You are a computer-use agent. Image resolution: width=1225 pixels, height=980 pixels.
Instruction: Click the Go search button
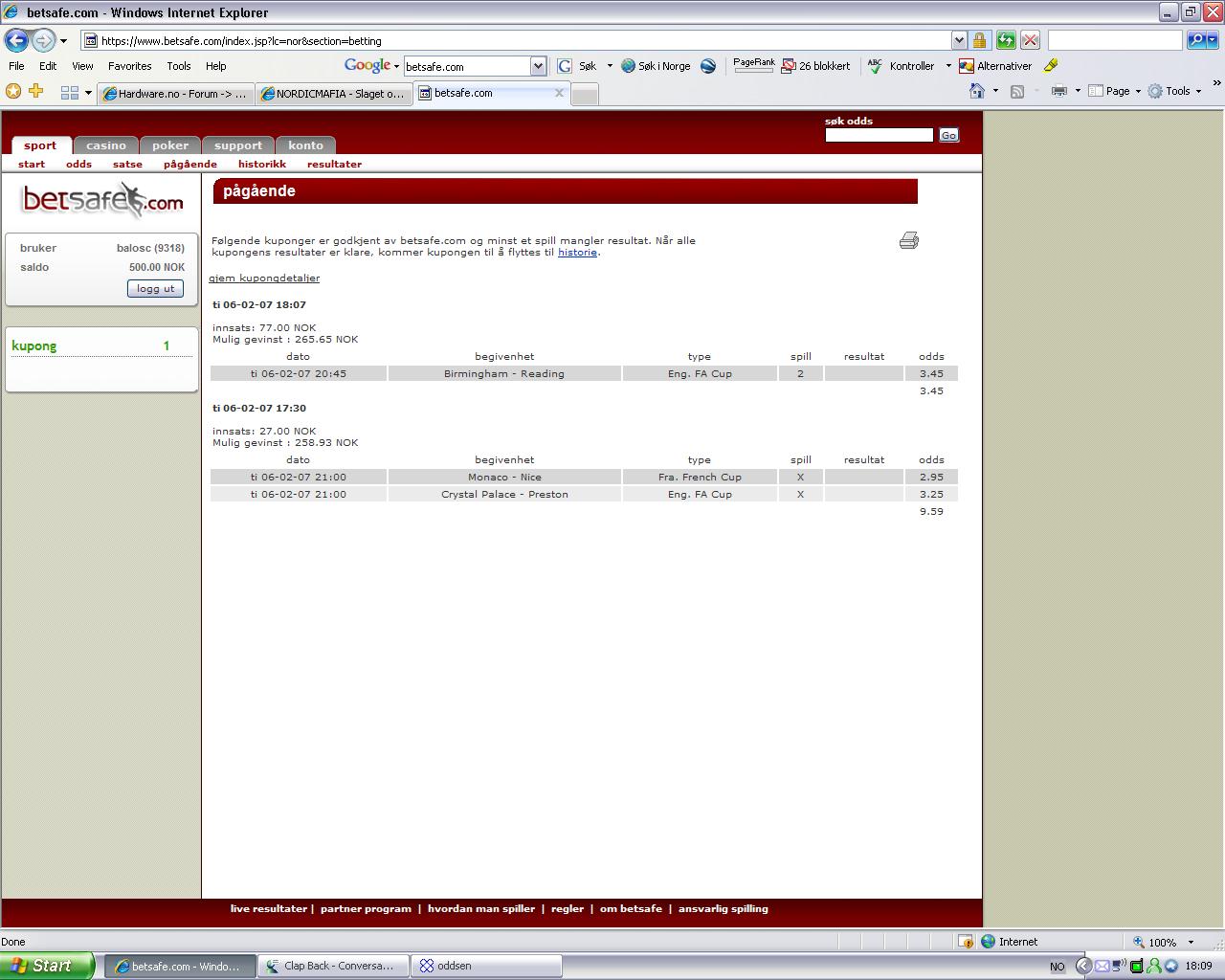pos(948,135)
